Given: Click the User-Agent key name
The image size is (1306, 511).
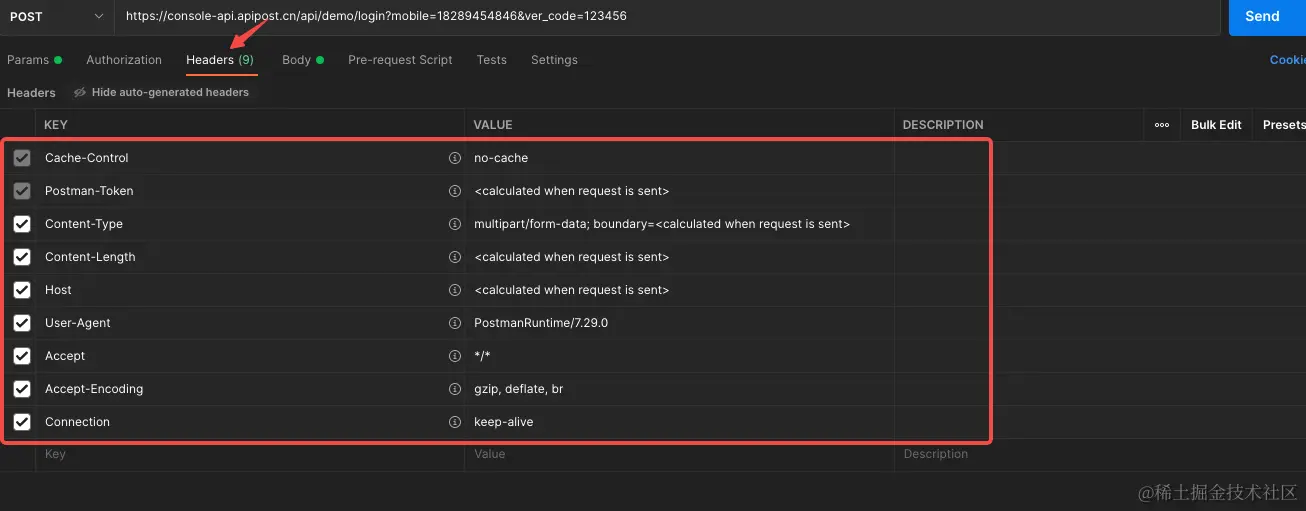Looking at the screenshot, I should point(78,323).
